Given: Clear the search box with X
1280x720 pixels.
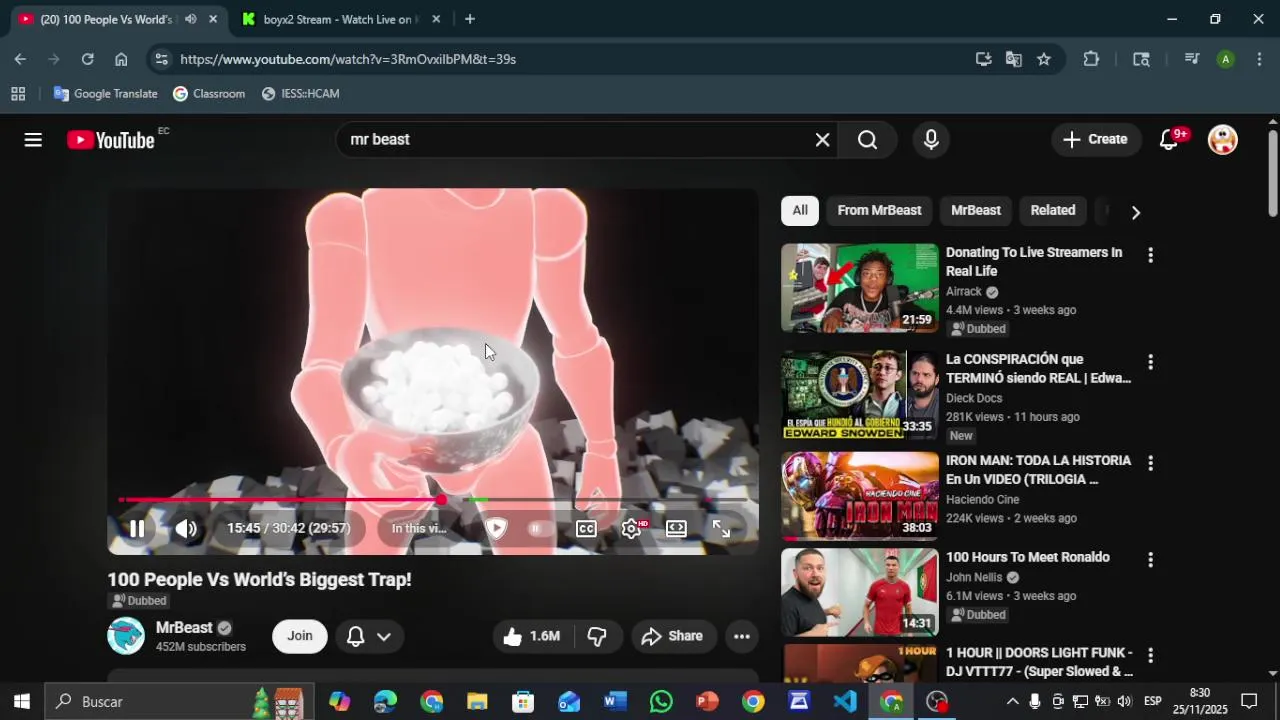Looking at the screenshot, I should 822,140.
